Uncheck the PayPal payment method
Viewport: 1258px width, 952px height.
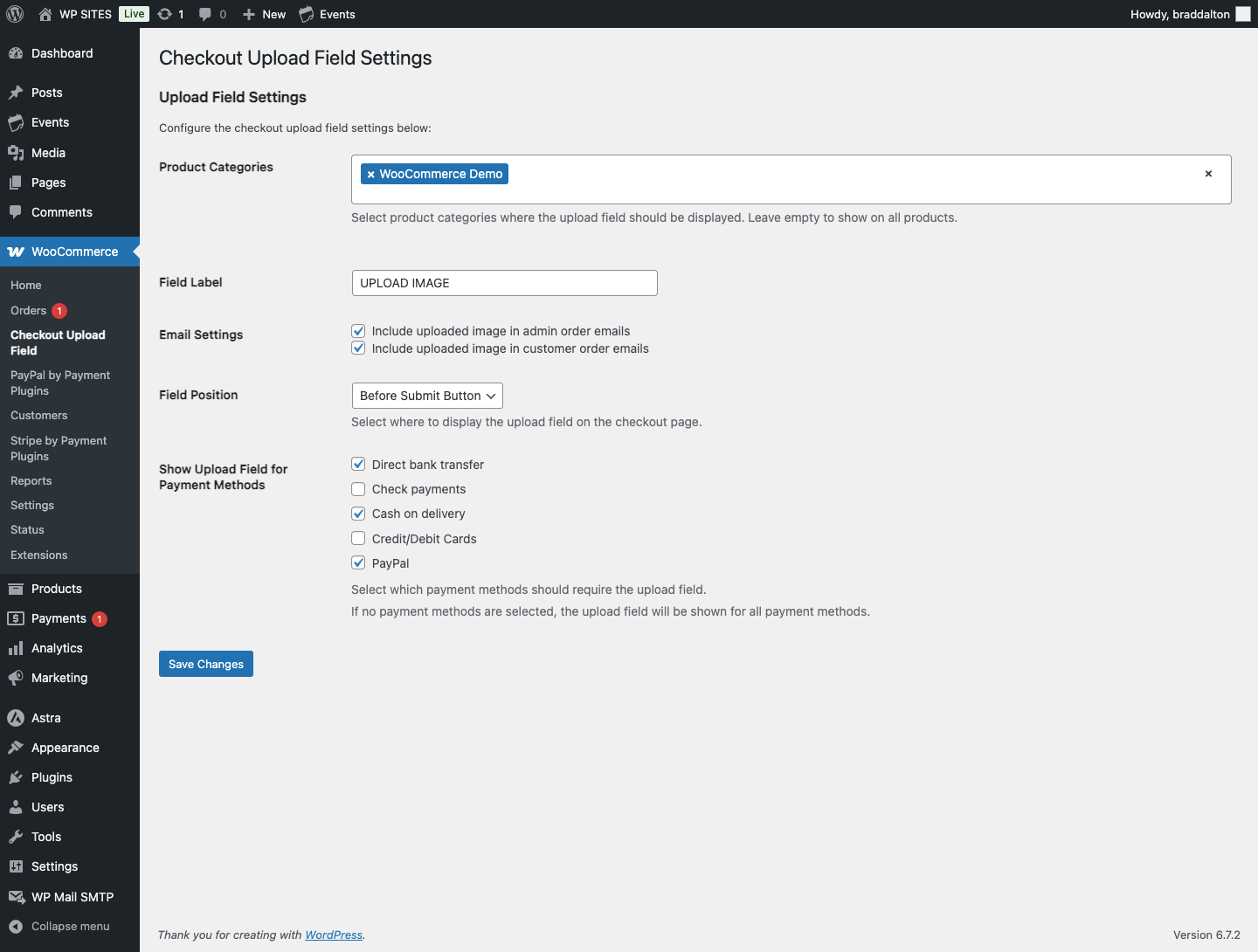pos(358,563)
